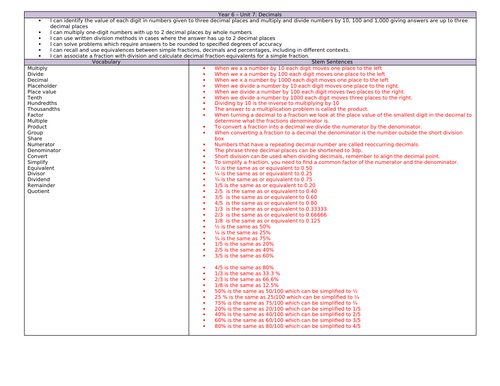The height and width of the screenshot is (386, 500).
Task: Click line '2/3 is the same as or equivalent to 0.66666'
Action: [271, 215]
